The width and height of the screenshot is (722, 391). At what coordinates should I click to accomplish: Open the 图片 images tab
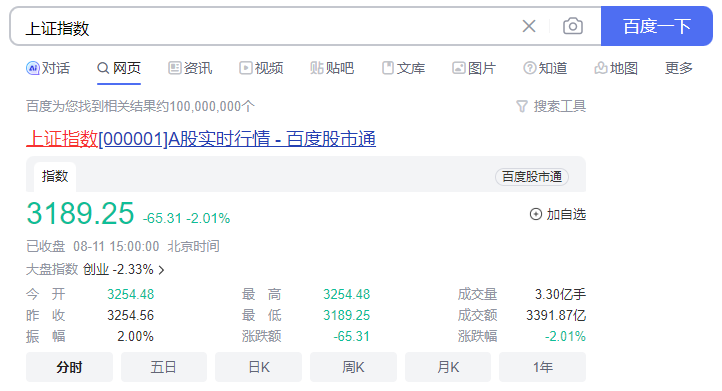click(474, 68)
